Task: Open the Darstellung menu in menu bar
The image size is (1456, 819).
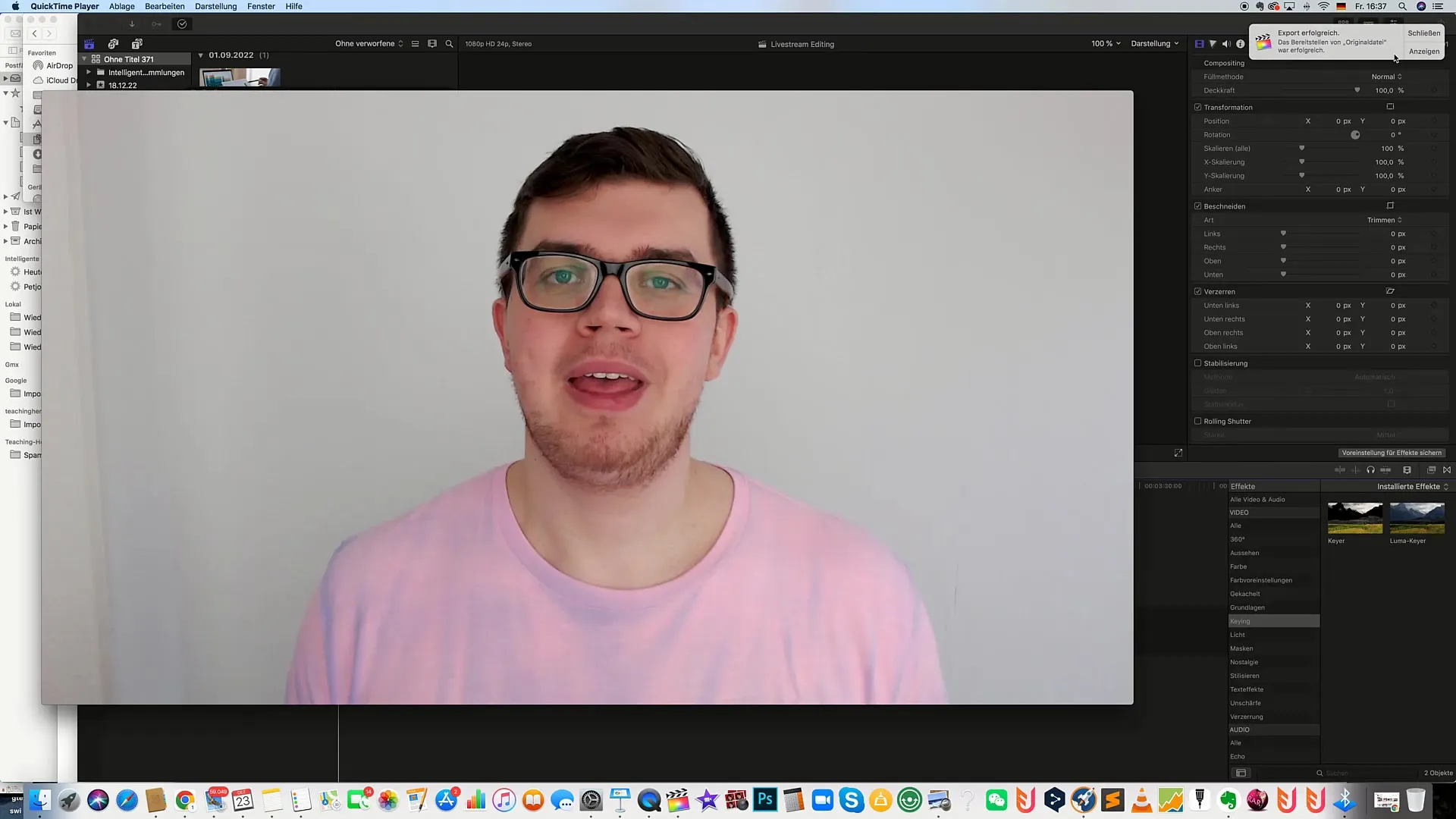Action: (x=216, y=6)
